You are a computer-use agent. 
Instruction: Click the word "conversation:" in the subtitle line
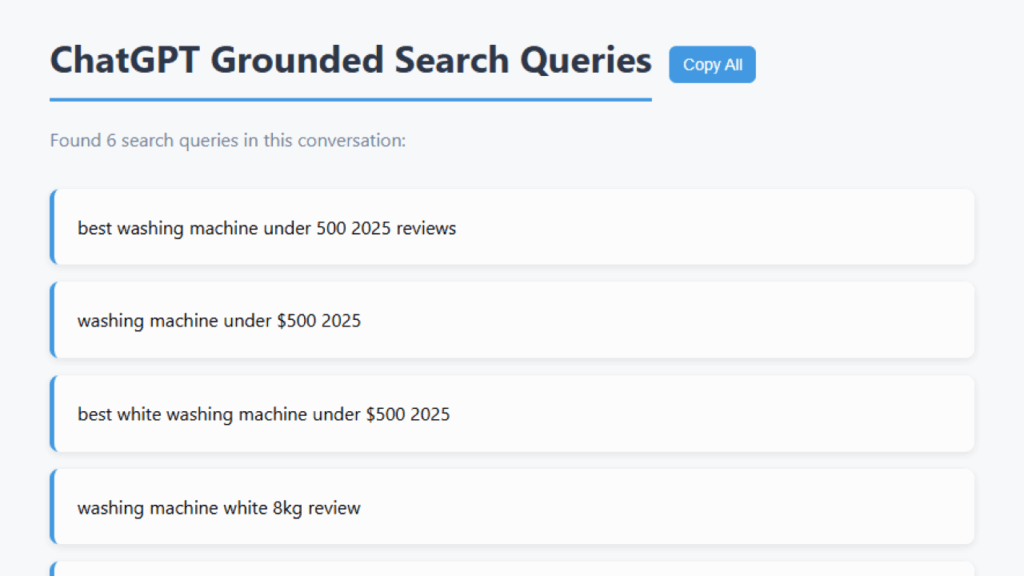(x=351, y=140)
